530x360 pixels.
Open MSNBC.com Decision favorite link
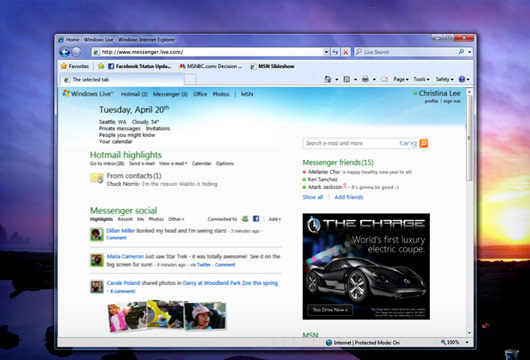point(211,66)
